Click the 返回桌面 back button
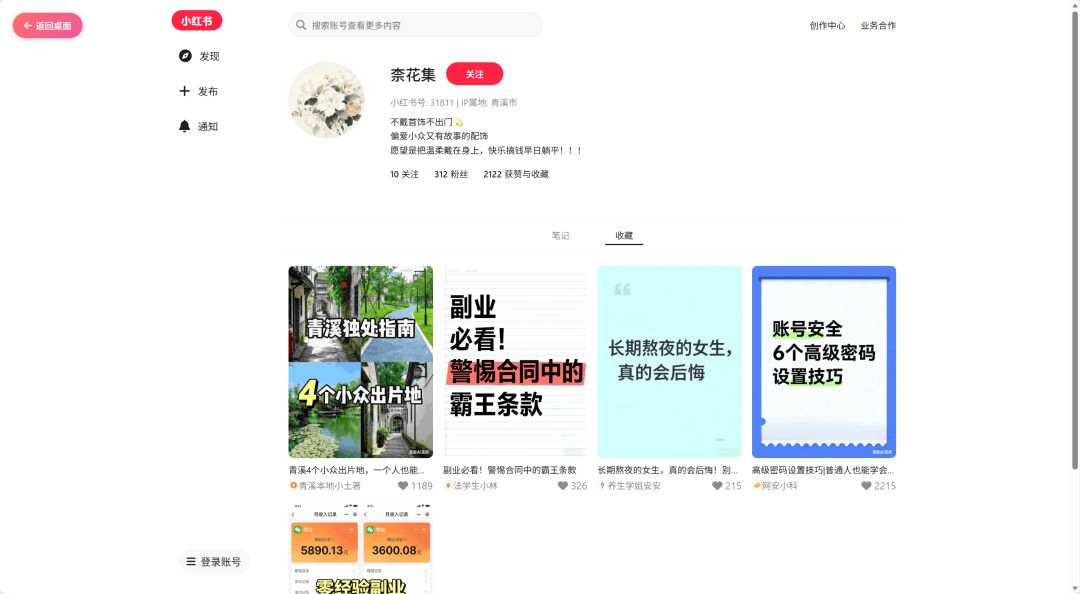Viewport: 1080px width, 594px height. coord(48,25)
